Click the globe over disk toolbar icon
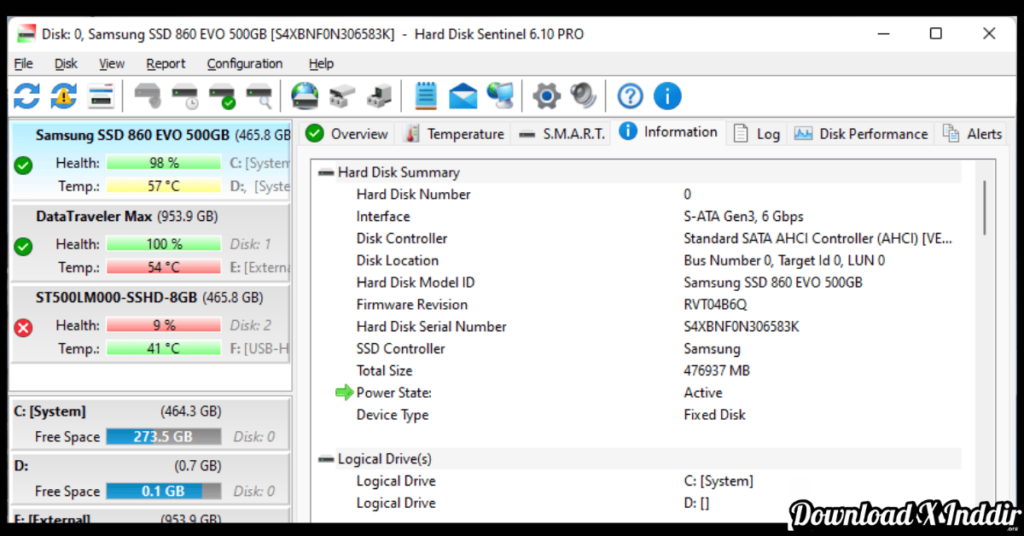Image resolution: width=1024 pixels, height=536 pixels. 305,97
